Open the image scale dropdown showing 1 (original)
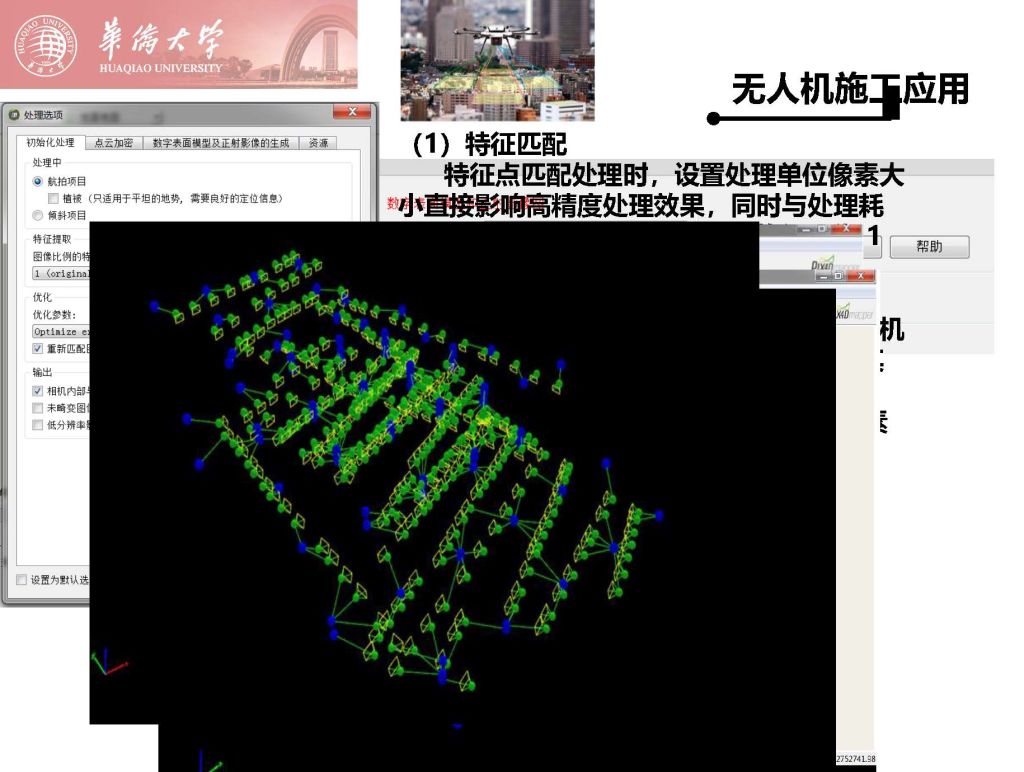1024x772 pixels. pyautogui.click(x=60, y=273)
